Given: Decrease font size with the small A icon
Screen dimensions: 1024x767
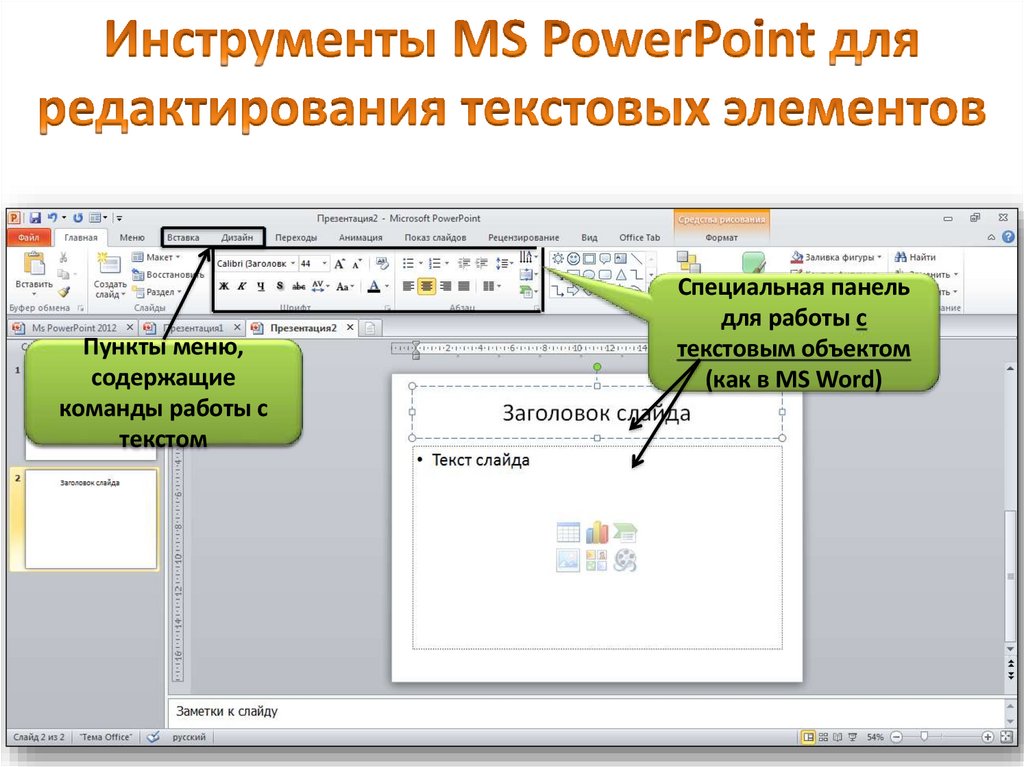Looking at the screenshot, I should 357,264.
